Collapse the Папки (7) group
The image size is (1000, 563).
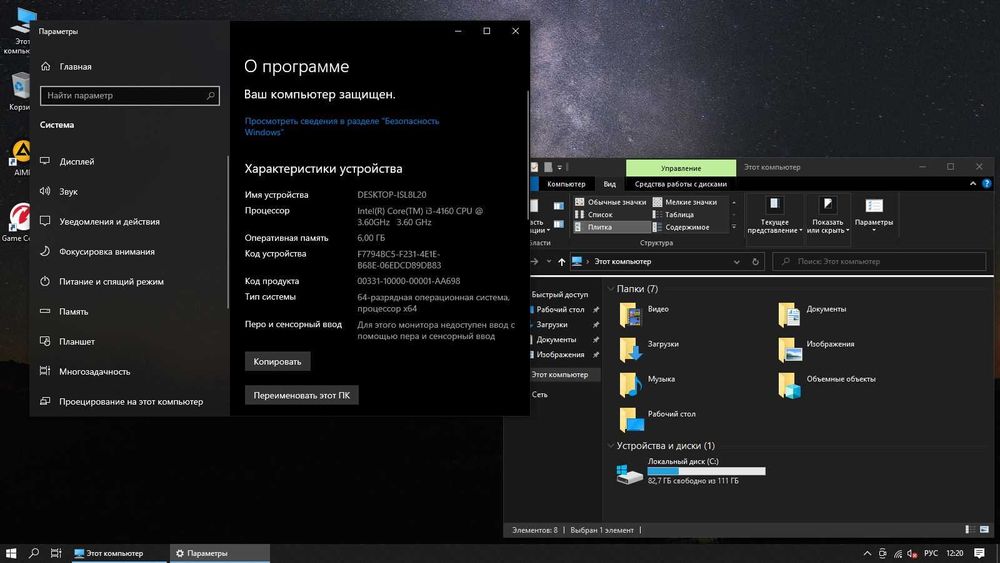610,289
